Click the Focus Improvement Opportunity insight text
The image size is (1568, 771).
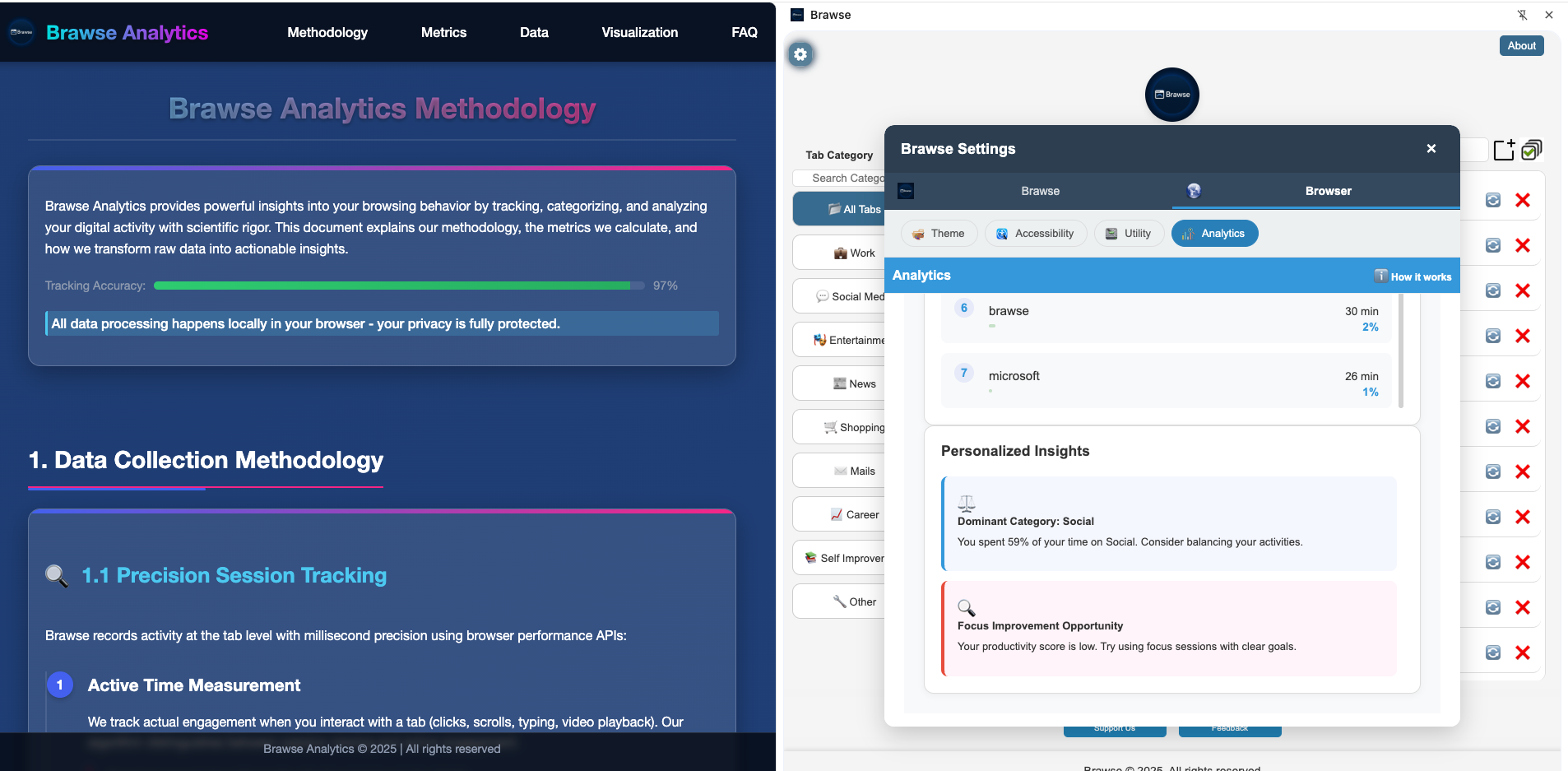pyautogui.click(x=1040, y=626)
